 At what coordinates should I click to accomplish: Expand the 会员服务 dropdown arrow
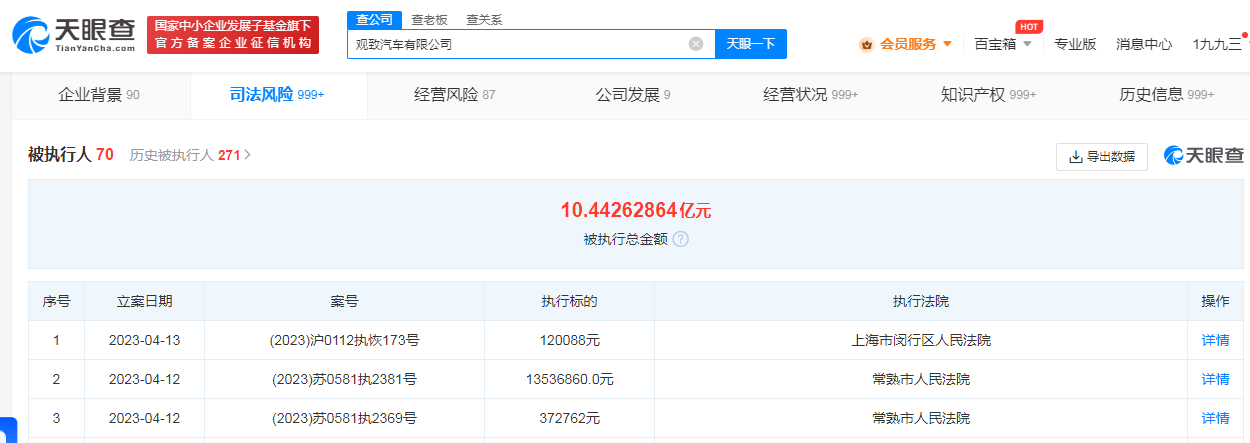point(947,44)
